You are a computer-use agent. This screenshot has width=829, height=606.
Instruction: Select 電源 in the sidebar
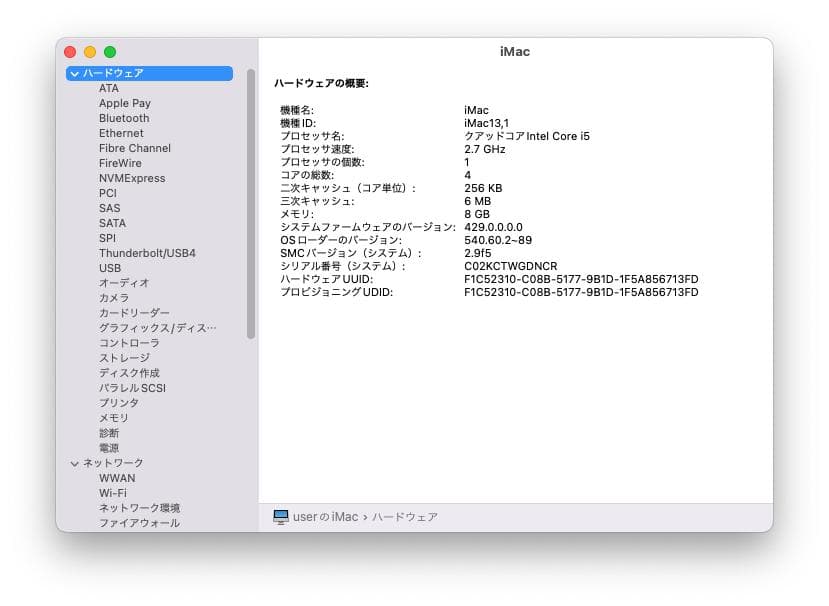107,447
